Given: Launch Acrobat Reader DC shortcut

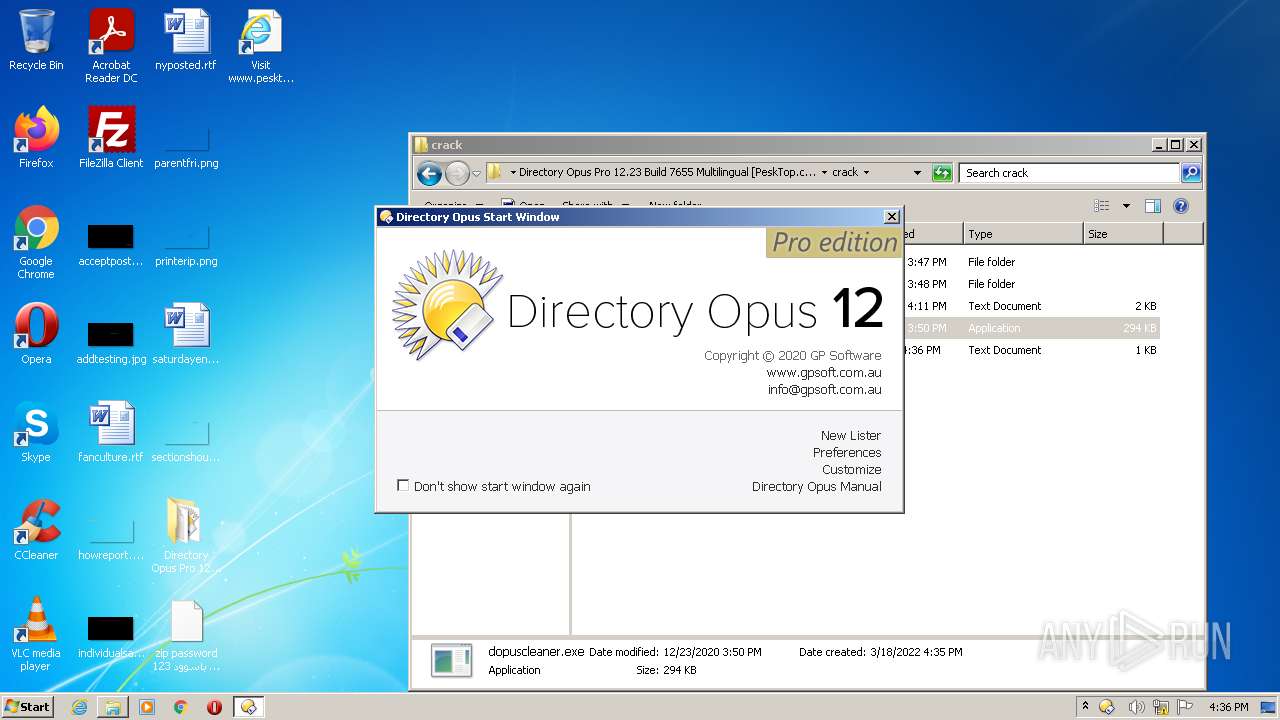Looking at the screenshot, I should tap(111, 46).
